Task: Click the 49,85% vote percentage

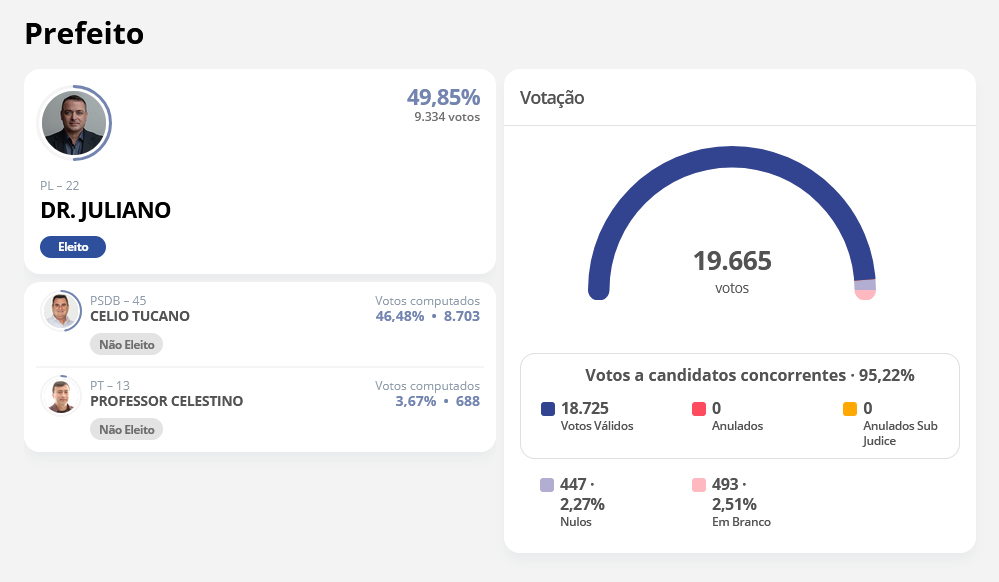Action: click(443, 97)
